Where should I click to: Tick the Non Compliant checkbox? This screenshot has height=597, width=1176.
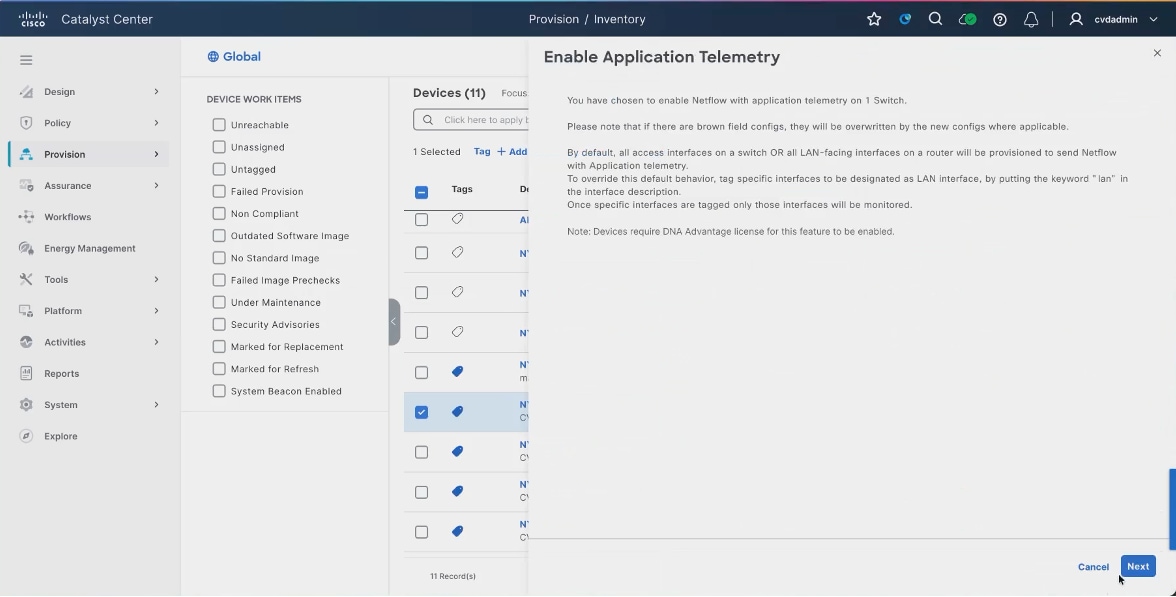pyautogui.click(x=219, y=214)
